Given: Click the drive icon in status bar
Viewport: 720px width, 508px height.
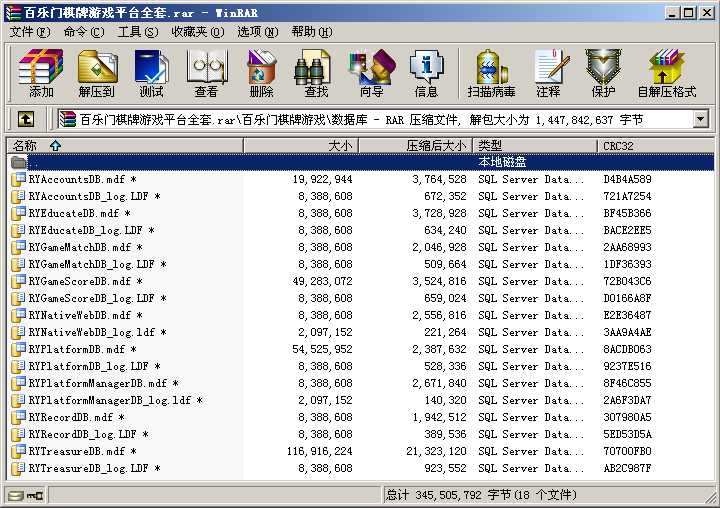Looking at the screenshot, I should (15, 496).
